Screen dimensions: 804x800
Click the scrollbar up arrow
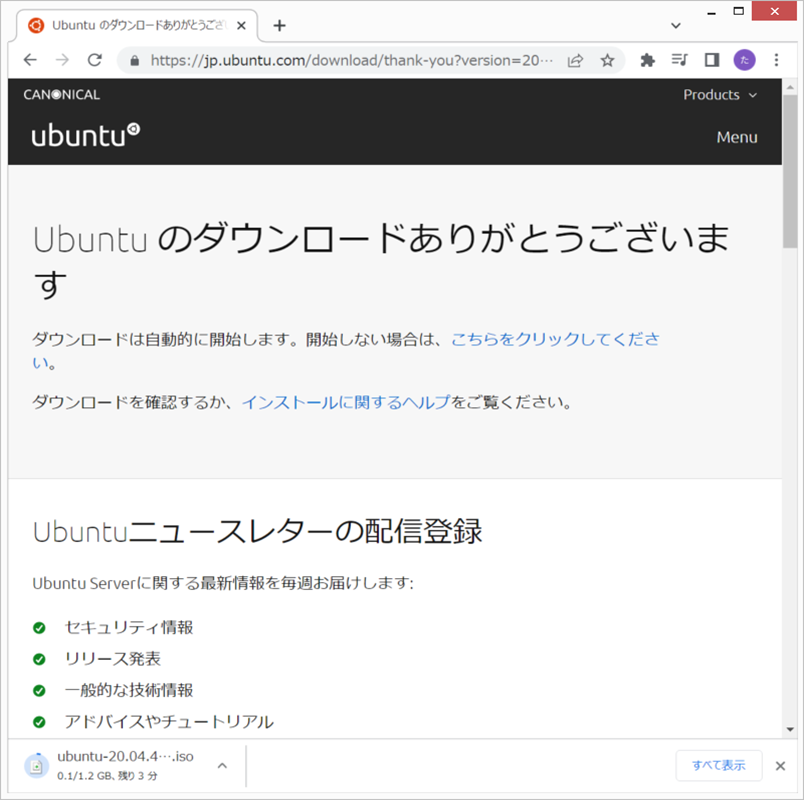tap(790, 87)
